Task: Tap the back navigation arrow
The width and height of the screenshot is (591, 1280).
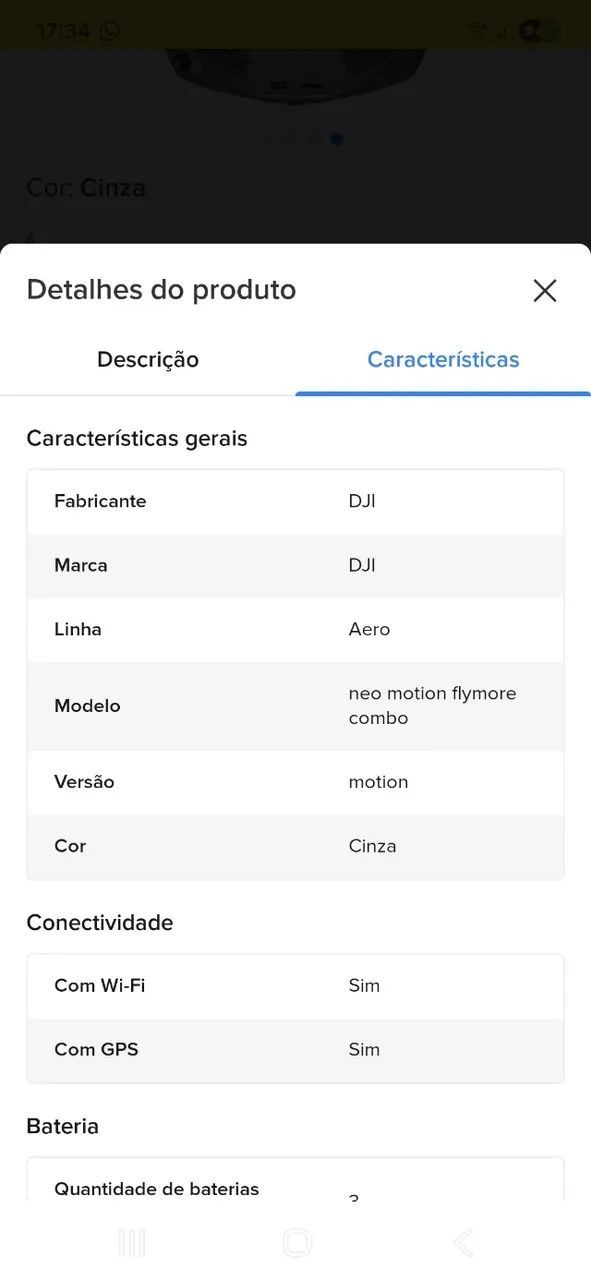Action: click(x=462, y=1242)
